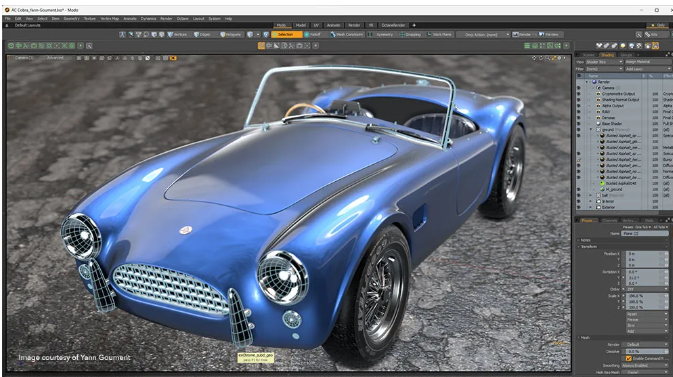
Task: Collapse the ground material group
Action: click(591, 130)
